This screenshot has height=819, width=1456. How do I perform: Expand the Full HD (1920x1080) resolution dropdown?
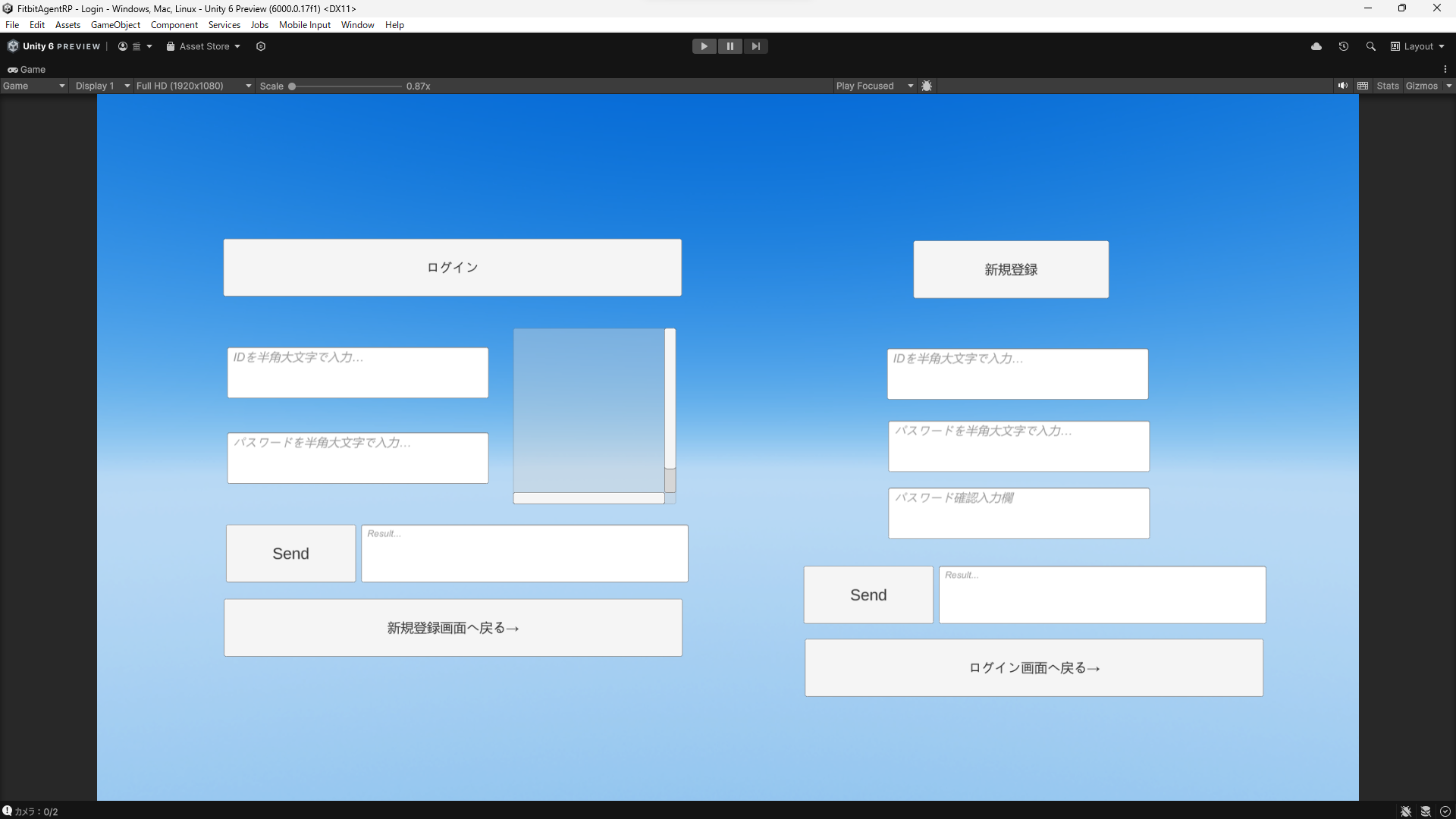point(193,86)
